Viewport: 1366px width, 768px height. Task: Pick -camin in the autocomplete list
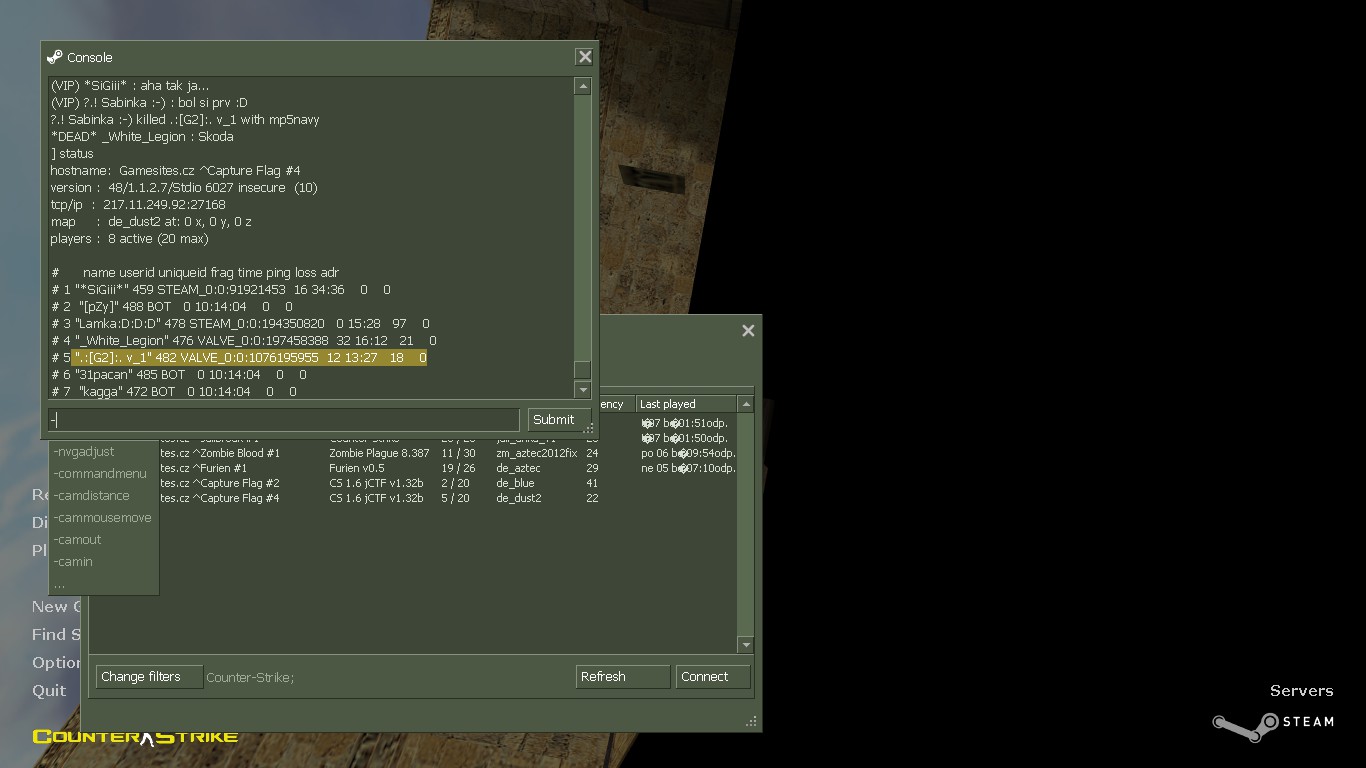[73, 562]
